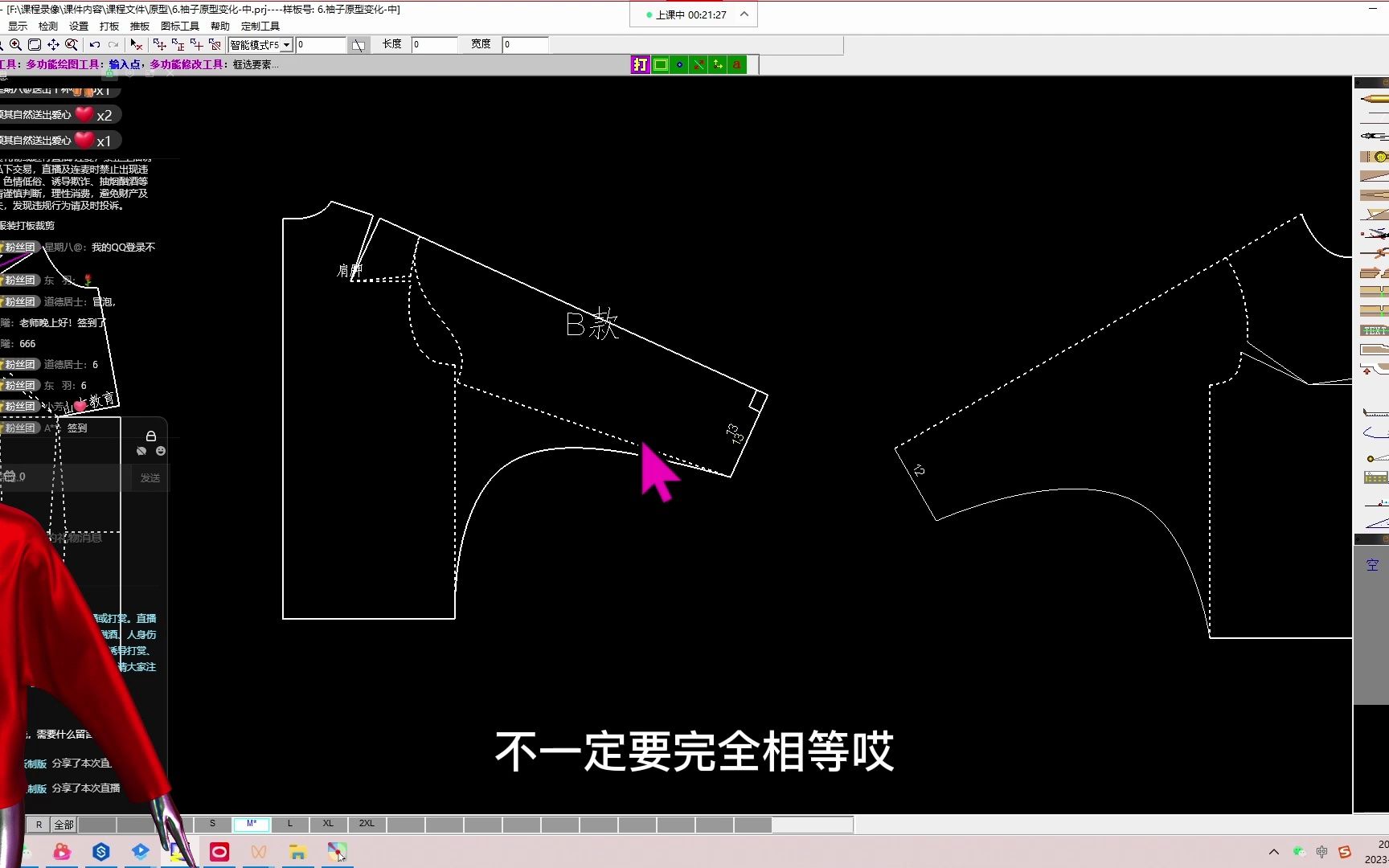Collapse the 上课中 timer widget chevron
Screen dimensions: 1389x868
744,14
